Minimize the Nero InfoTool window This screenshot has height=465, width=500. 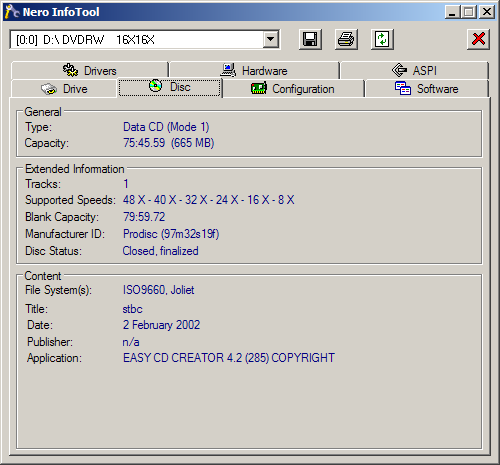[452, 12]
